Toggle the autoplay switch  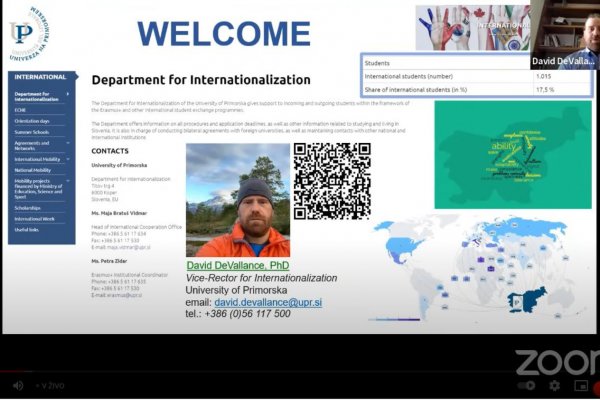[527, 385]
